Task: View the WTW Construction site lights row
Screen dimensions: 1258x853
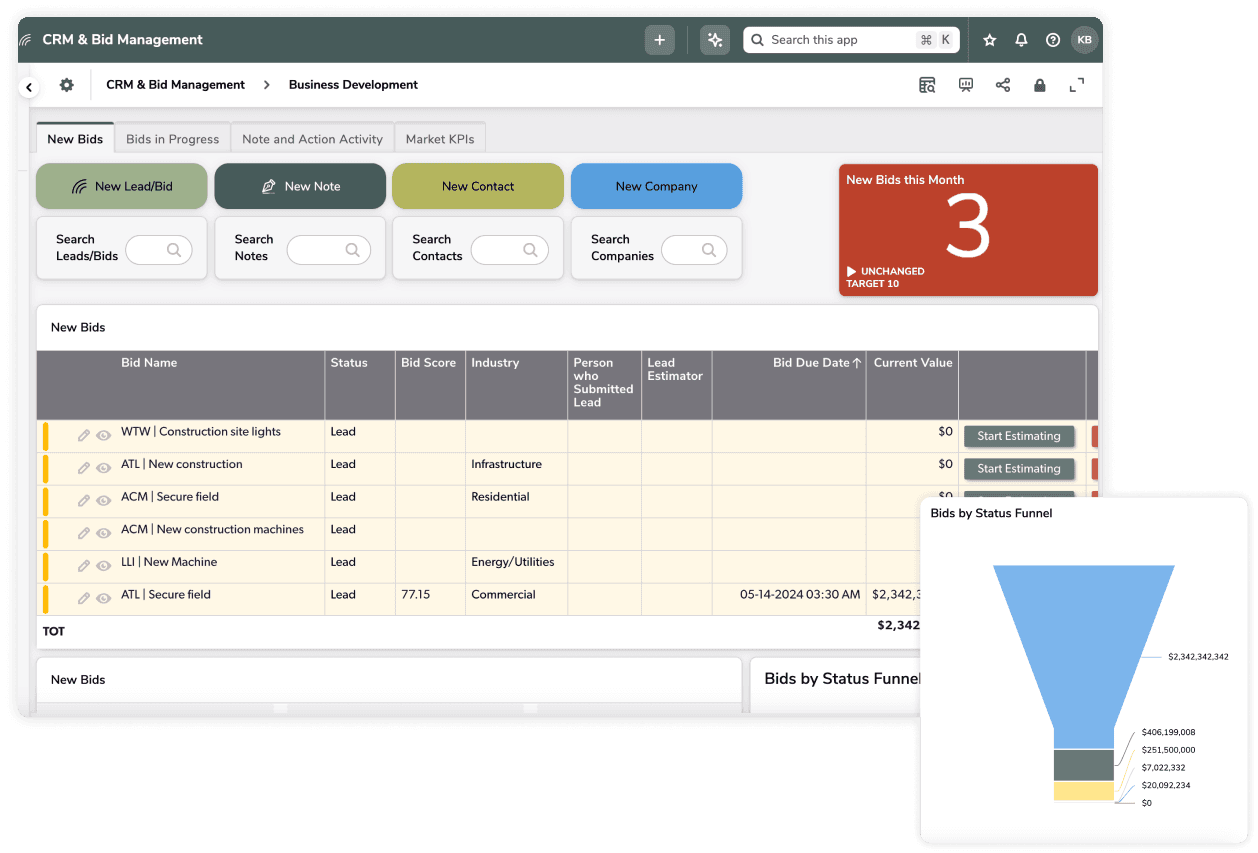Action: pos(103,436)
